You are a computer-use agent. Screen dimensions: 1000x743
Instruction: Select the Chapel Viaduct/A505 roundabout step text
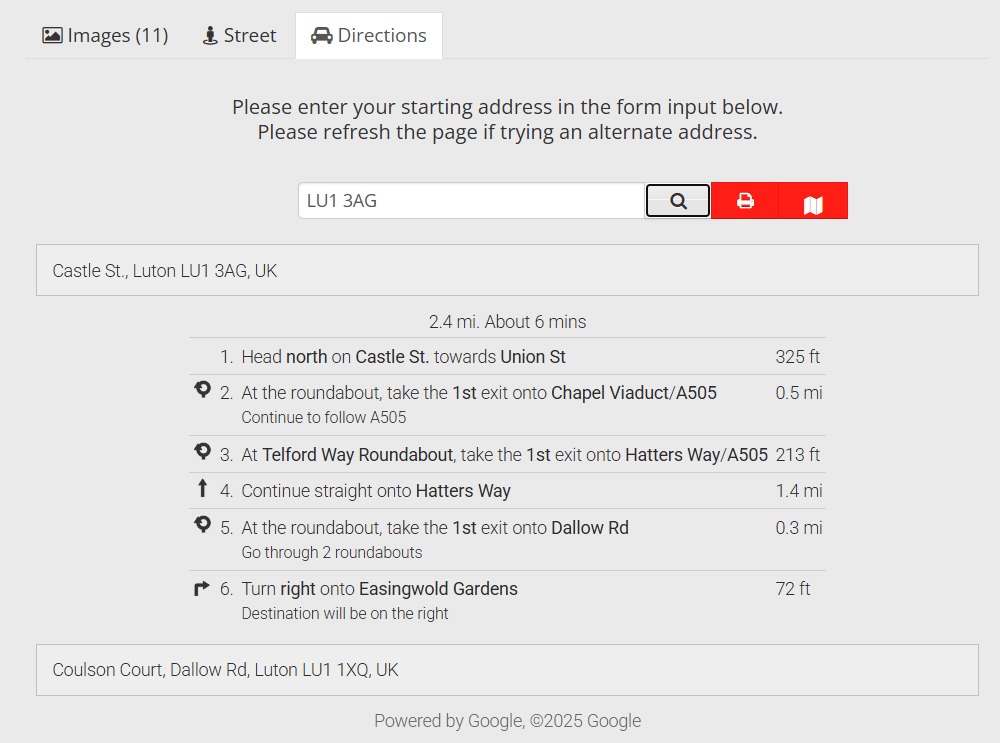[x=479, y=393]
